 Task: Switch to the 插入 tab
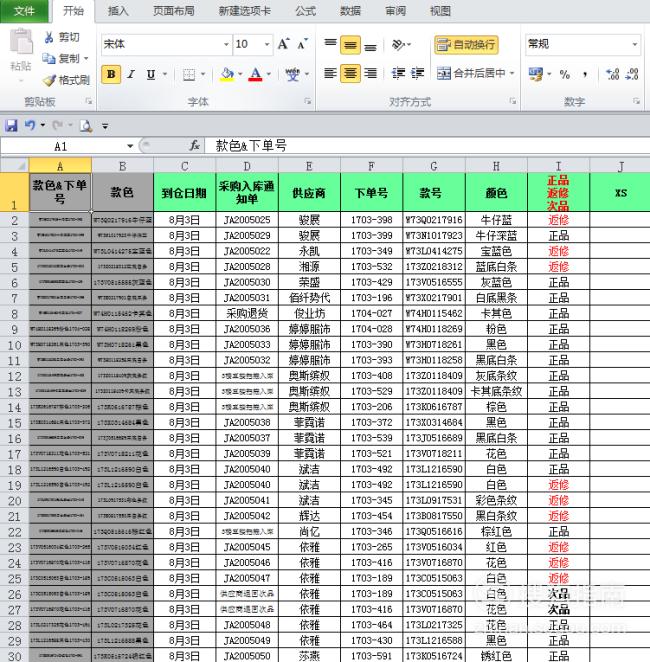[x=118, y=11]
